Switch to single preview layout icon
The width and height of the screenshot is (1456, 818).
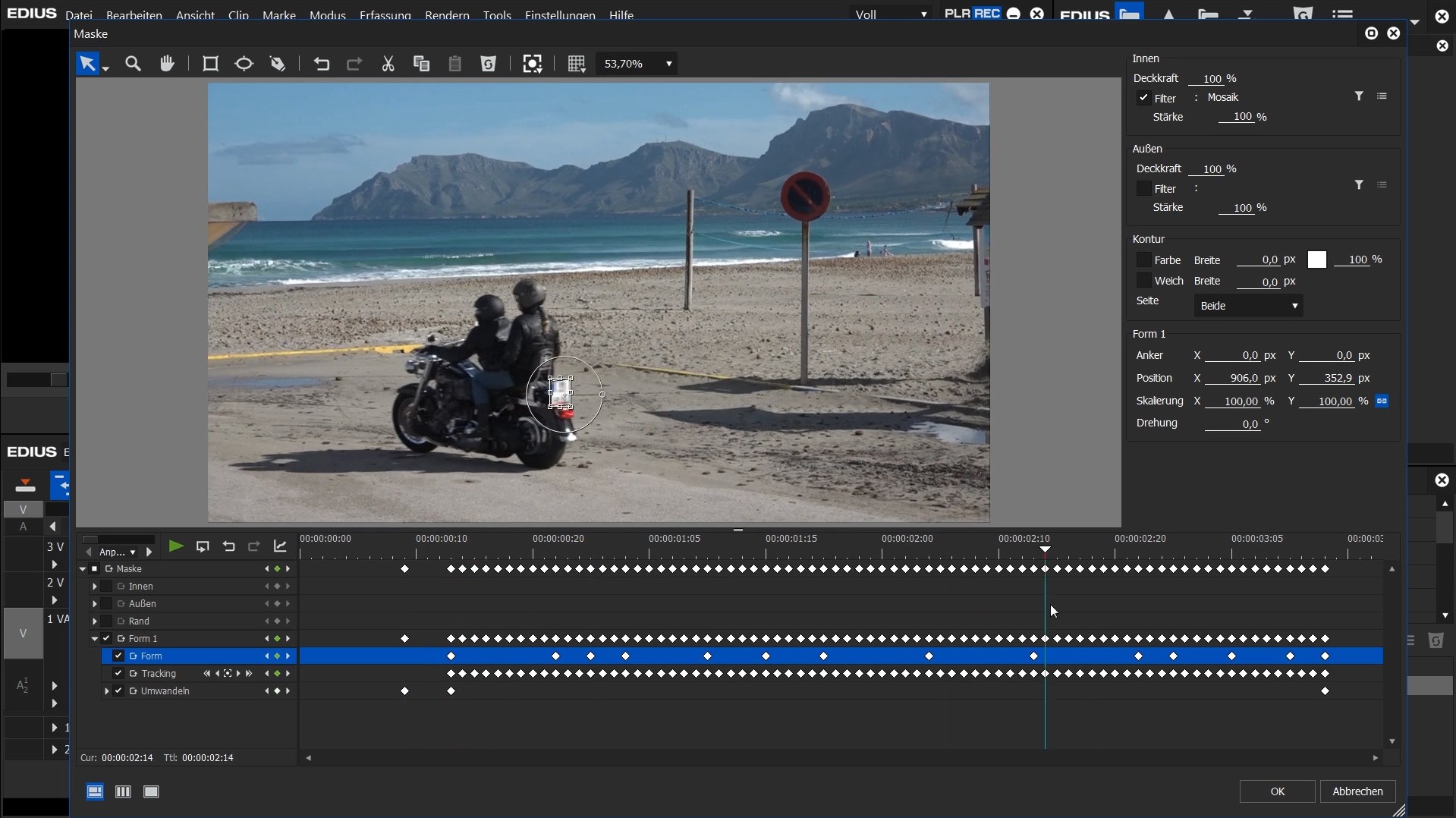click(x=95, y=791)
